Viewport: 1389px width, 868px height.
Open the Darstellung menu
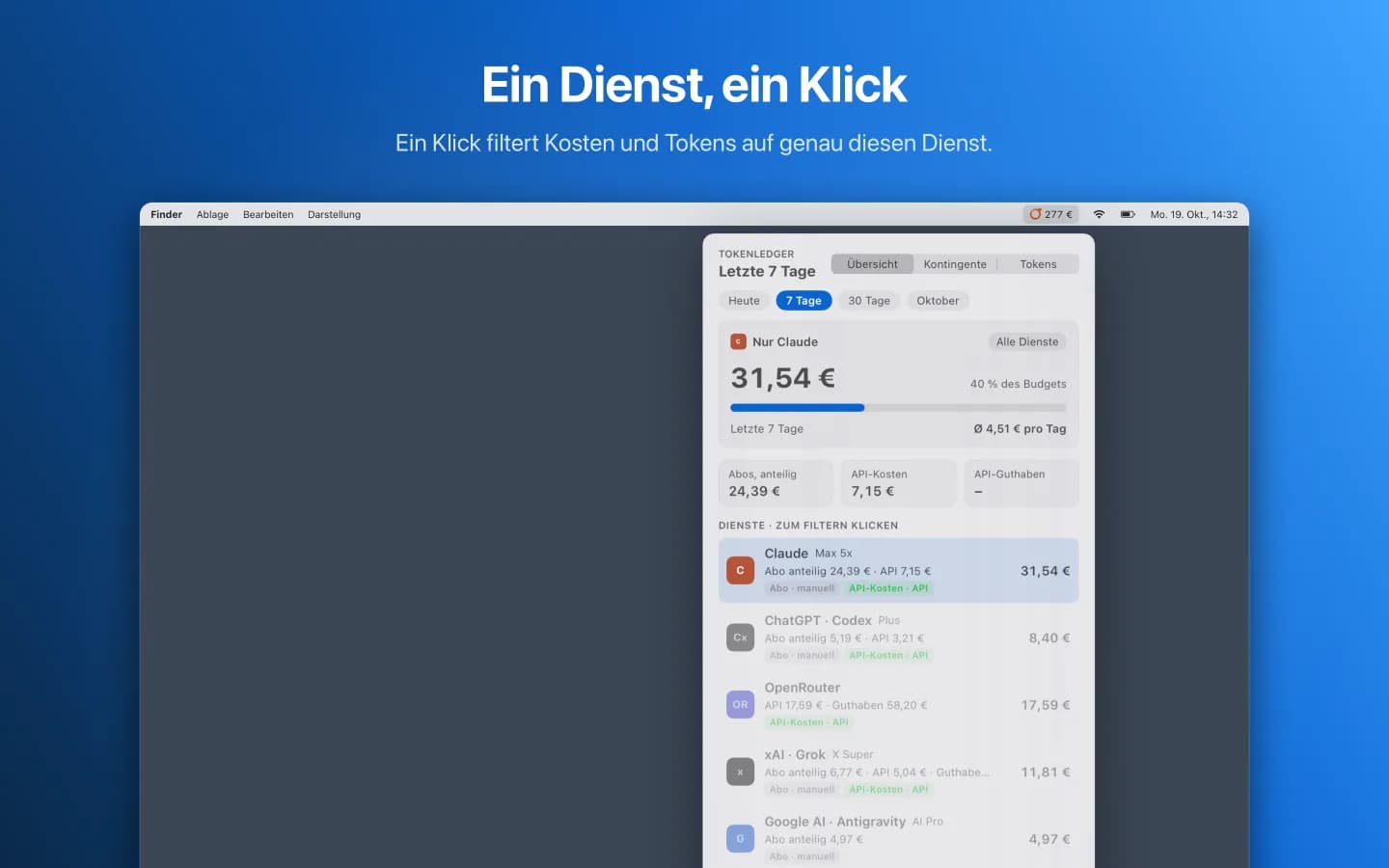(334, 214)
